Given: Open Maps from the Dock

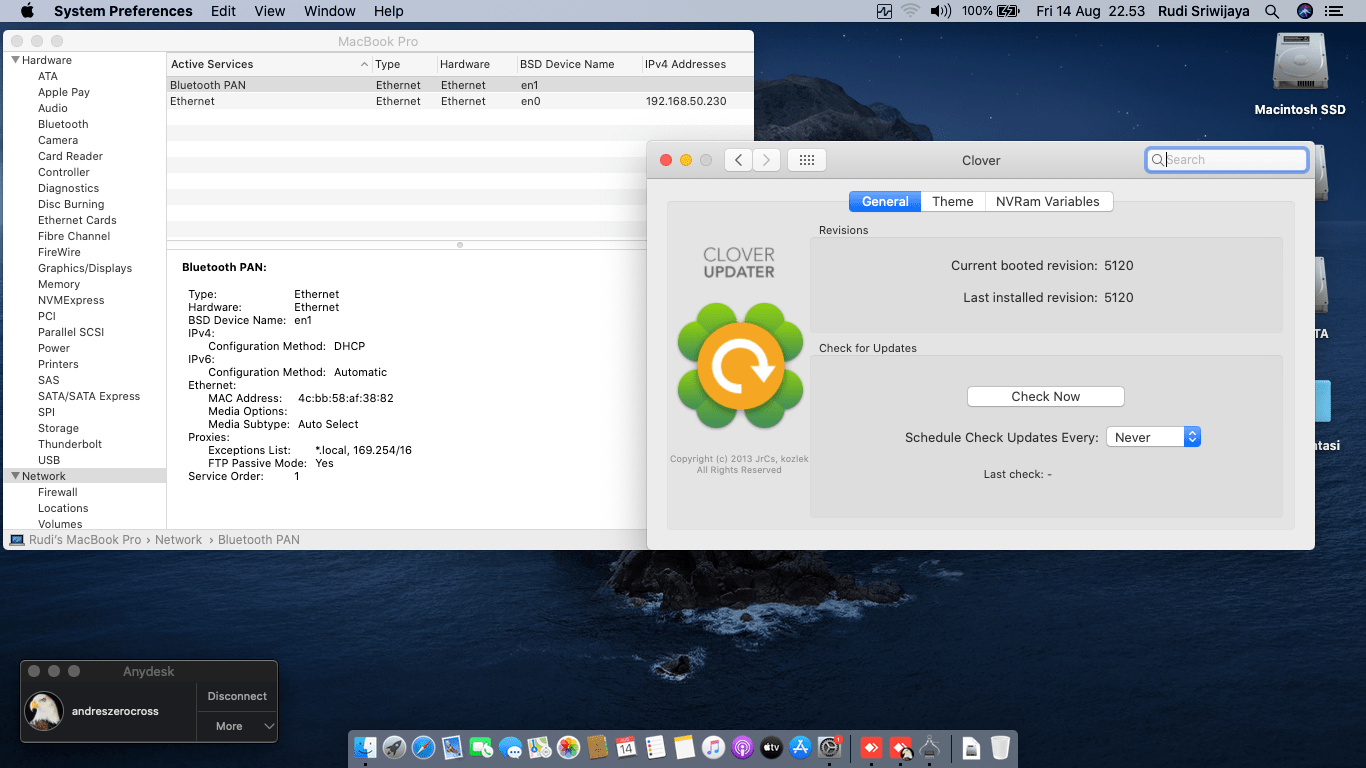Looking at the screenshot, I should pos(539,747).
